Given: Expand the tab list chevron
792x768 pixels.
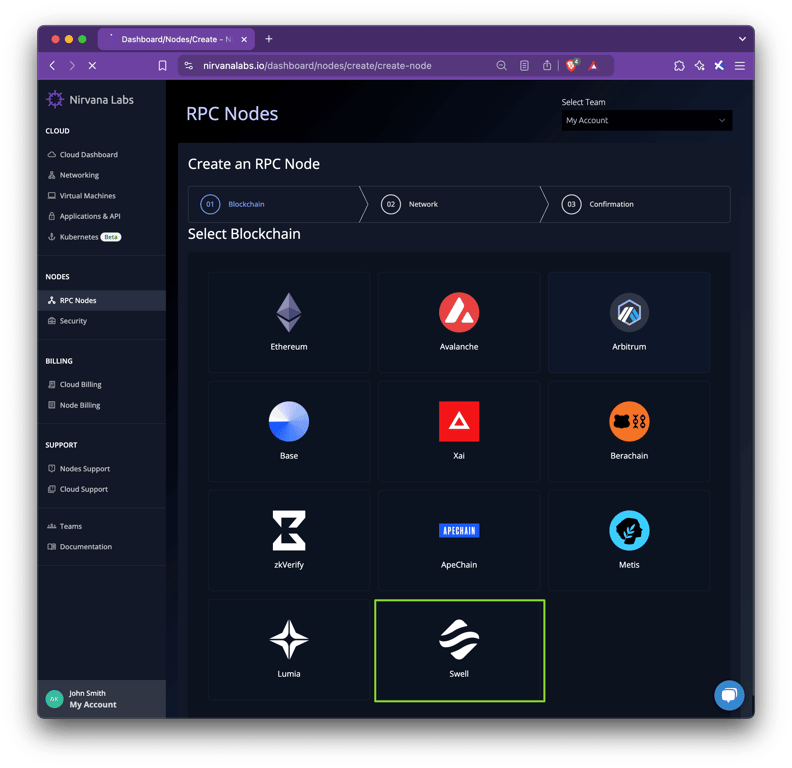Looking at the screenshot, I should coord(742,39).
